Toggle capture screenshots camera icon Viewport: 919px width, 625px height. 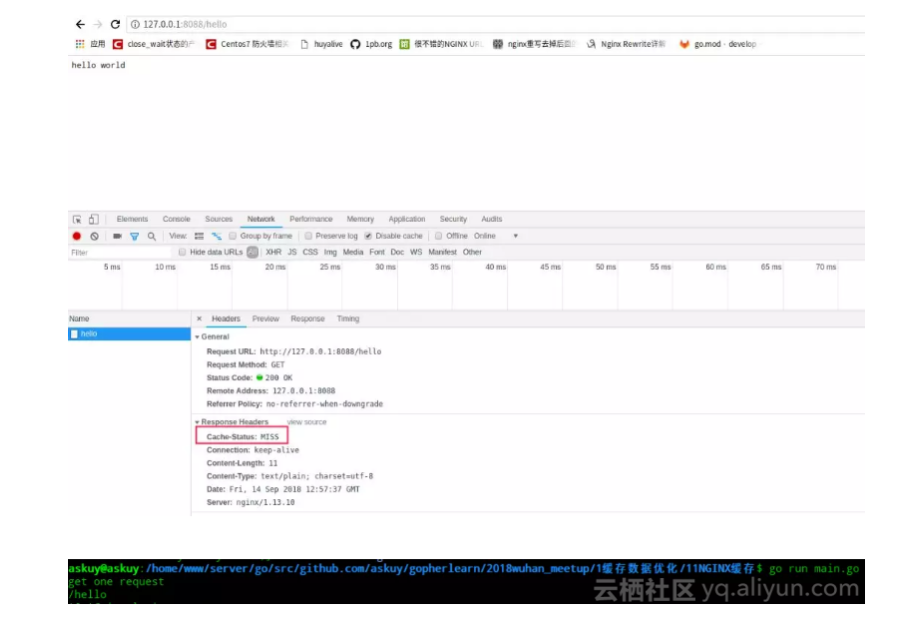(117, 236)
